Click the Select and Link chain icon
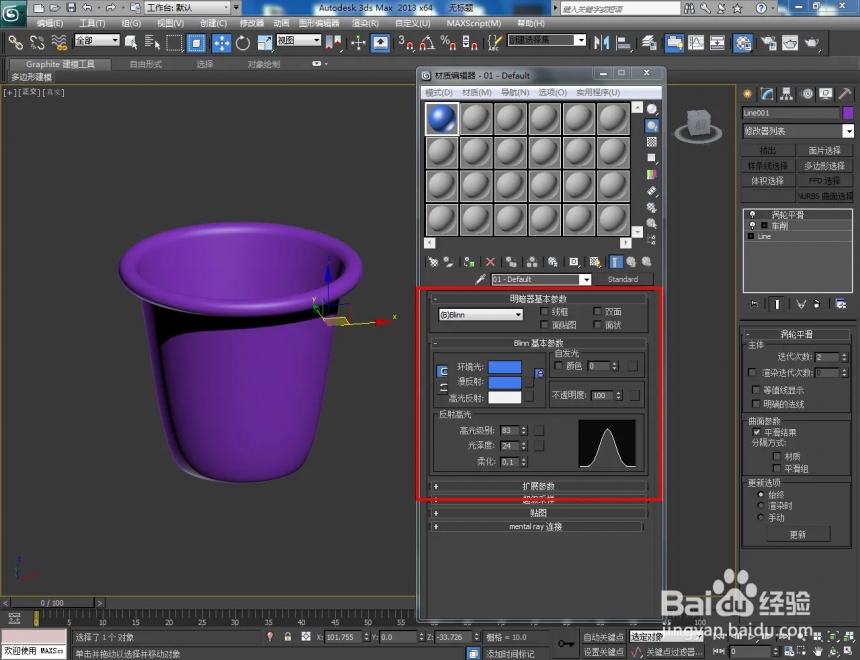Image resolution: width=860 pixels, height=660 pixels. 15,42
